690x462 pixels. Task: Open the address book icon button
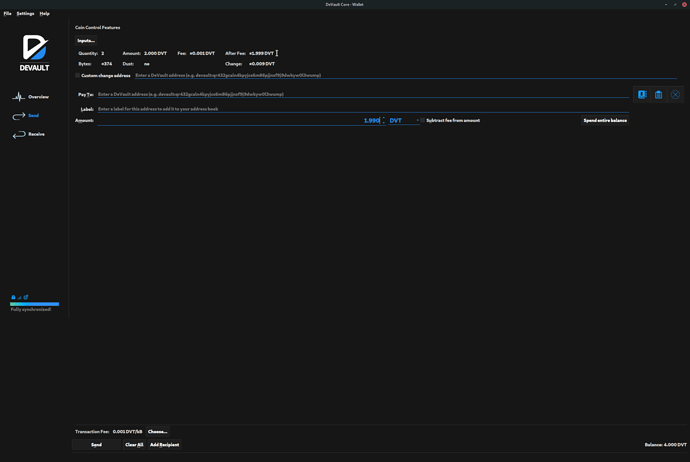click(642, 95)
